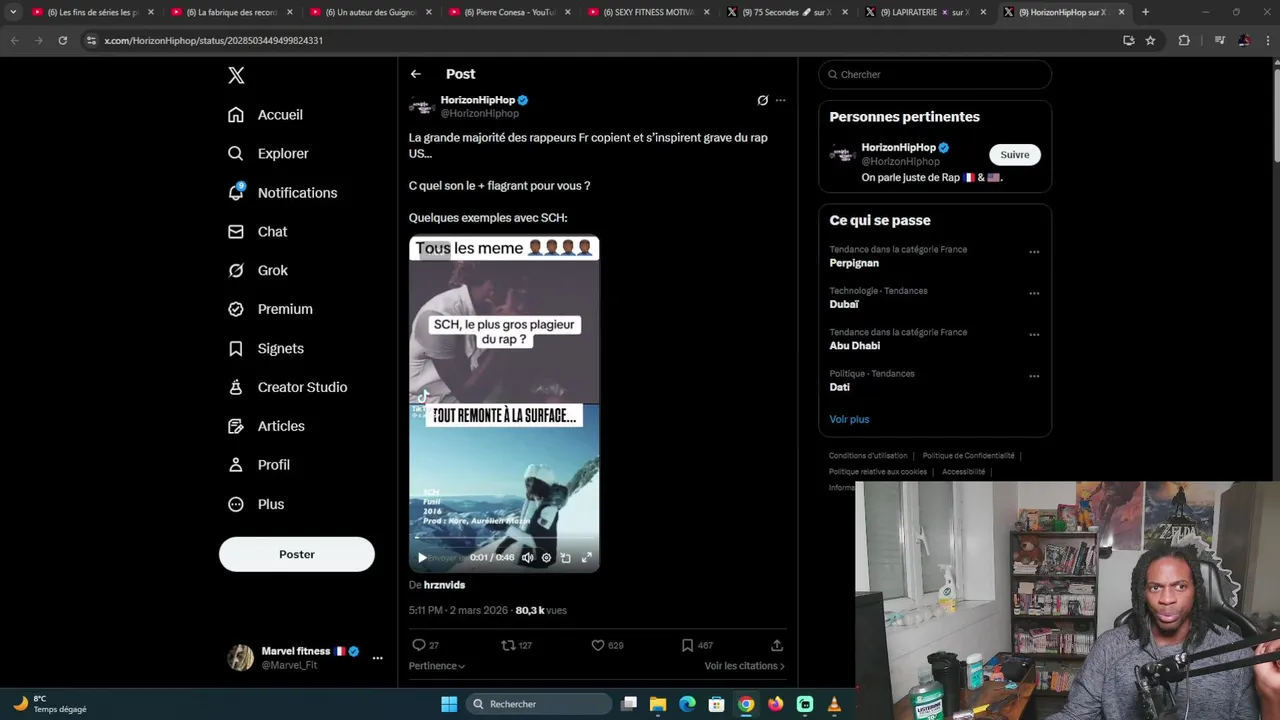Open Politique de Confidentialité link
1280x720 pixels.
pos(968,456)
